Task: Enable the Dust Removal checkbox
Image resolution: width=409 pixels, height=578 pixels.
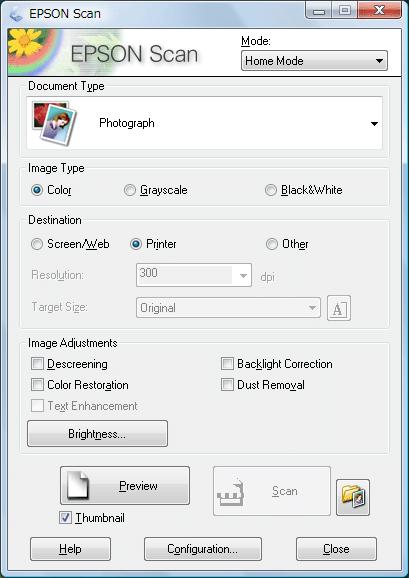Action: click(227, 385)
